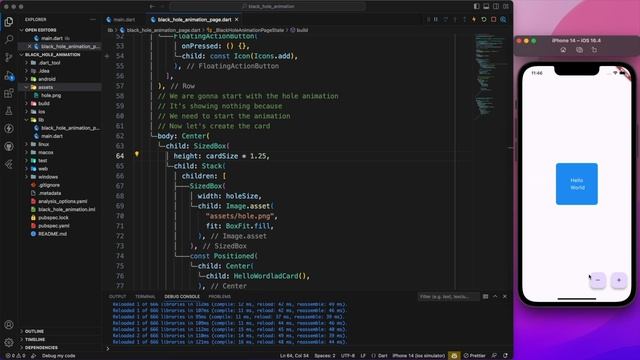Tap the minus button in simulator

click(x=598, y=280)
